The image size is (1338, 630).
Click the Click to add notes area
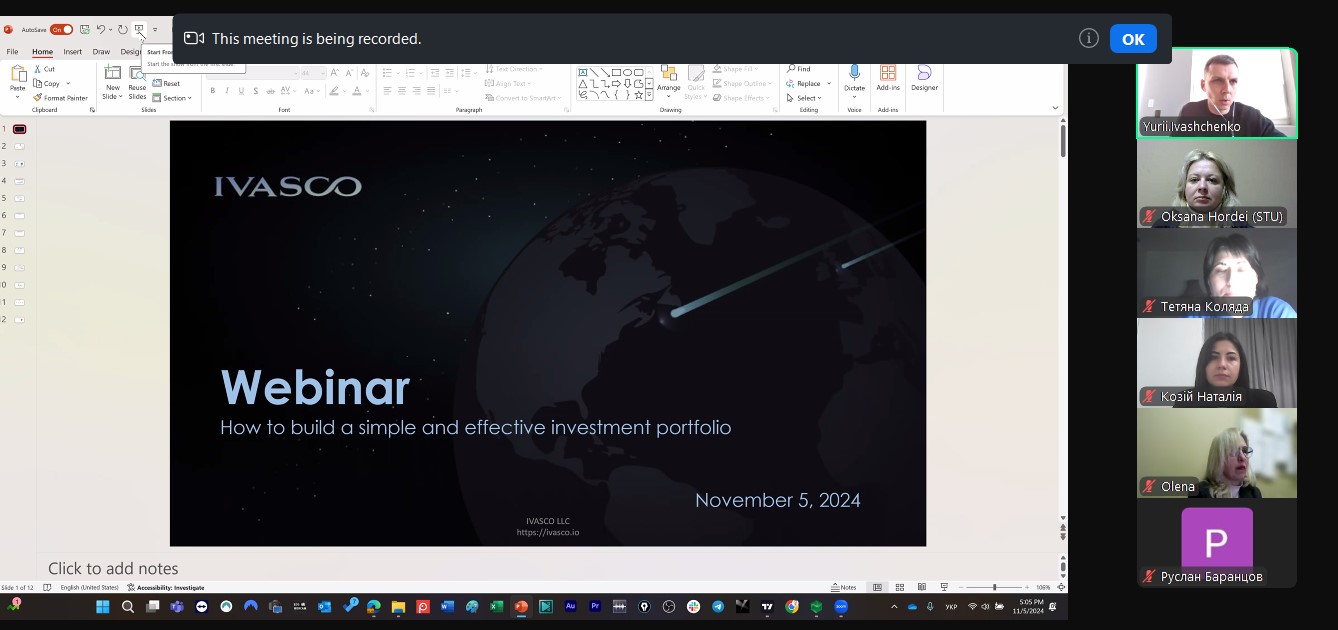[x=113, y=568]
